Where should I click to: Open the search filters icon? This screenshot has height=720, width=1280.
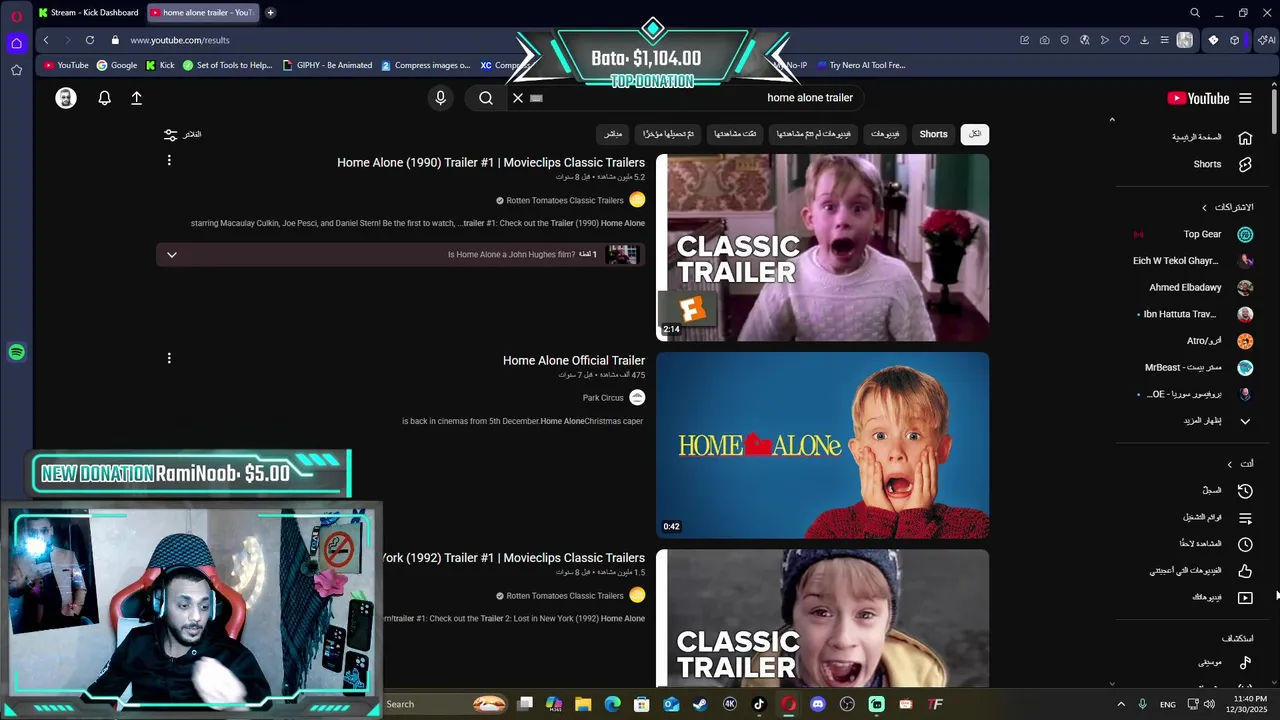(x=170, y=134)
